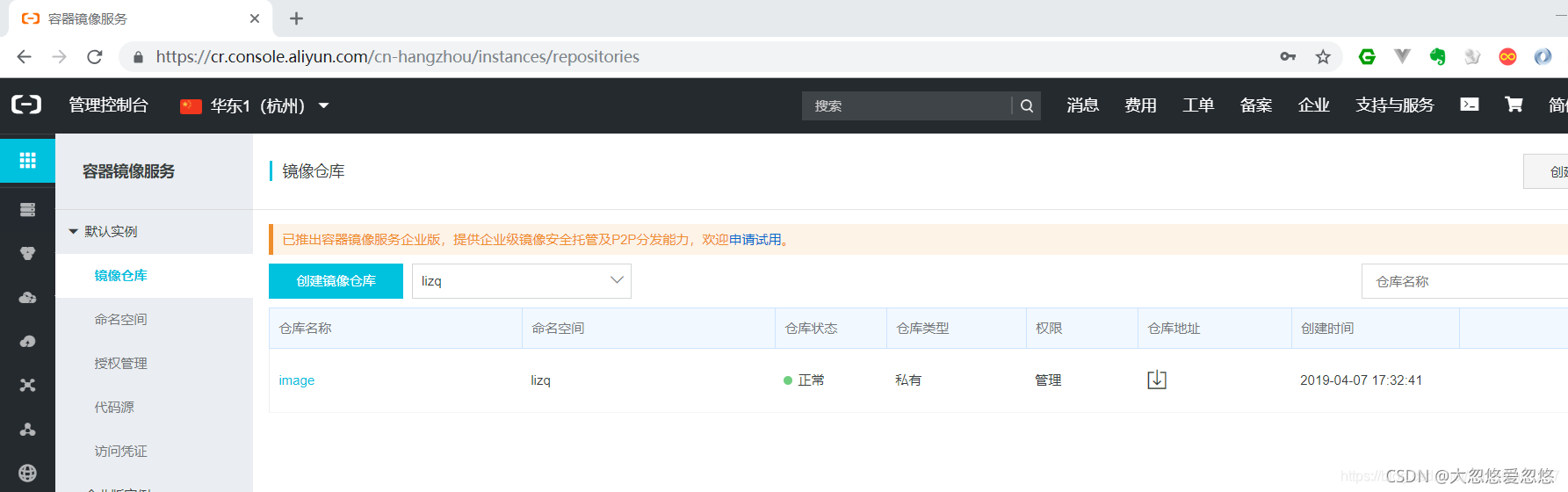Click the 创建镜像仓库 button

(x=336, y=281)
